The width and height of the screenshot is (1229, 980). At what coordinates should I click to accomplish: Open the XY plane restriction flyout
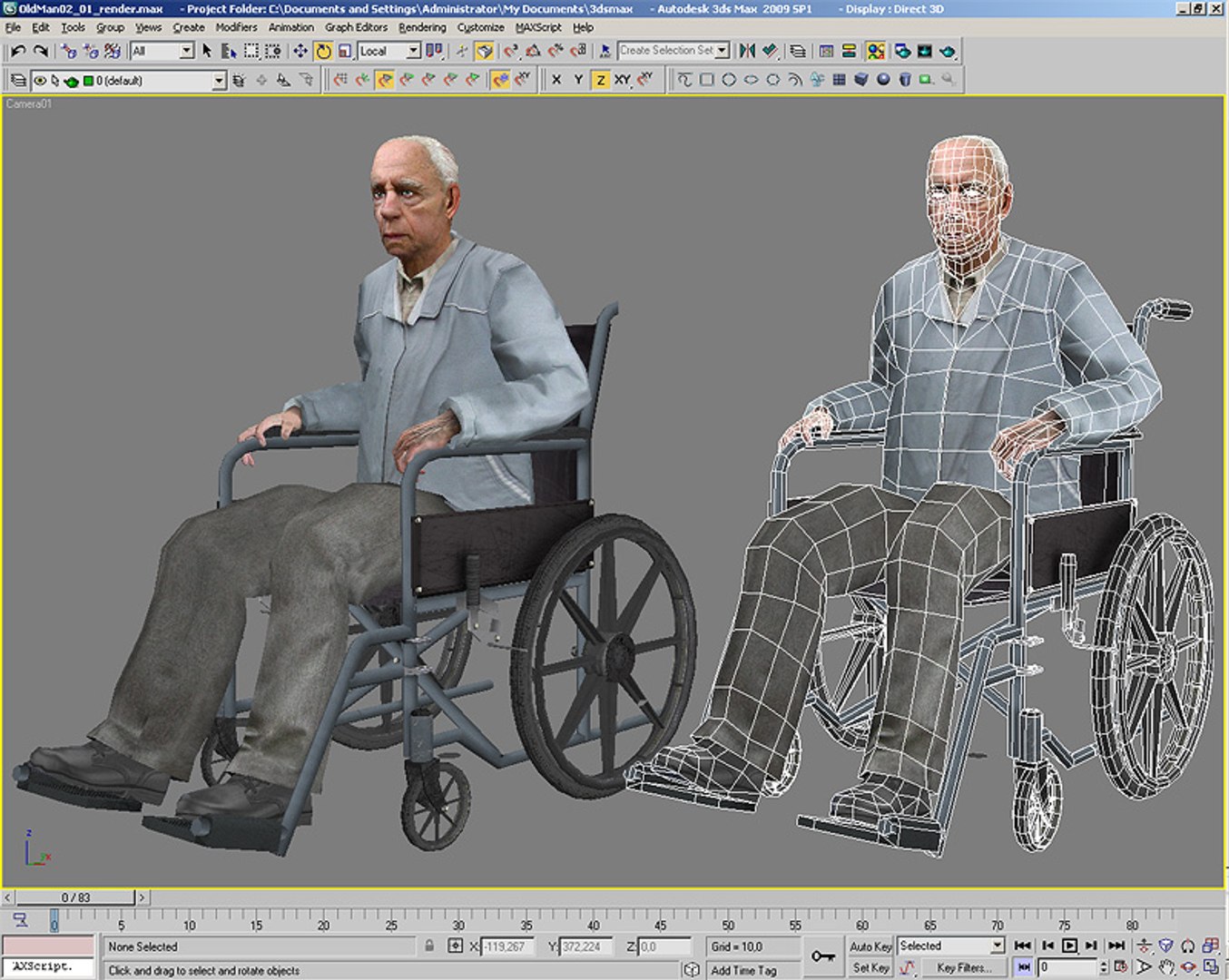(623, 80)
